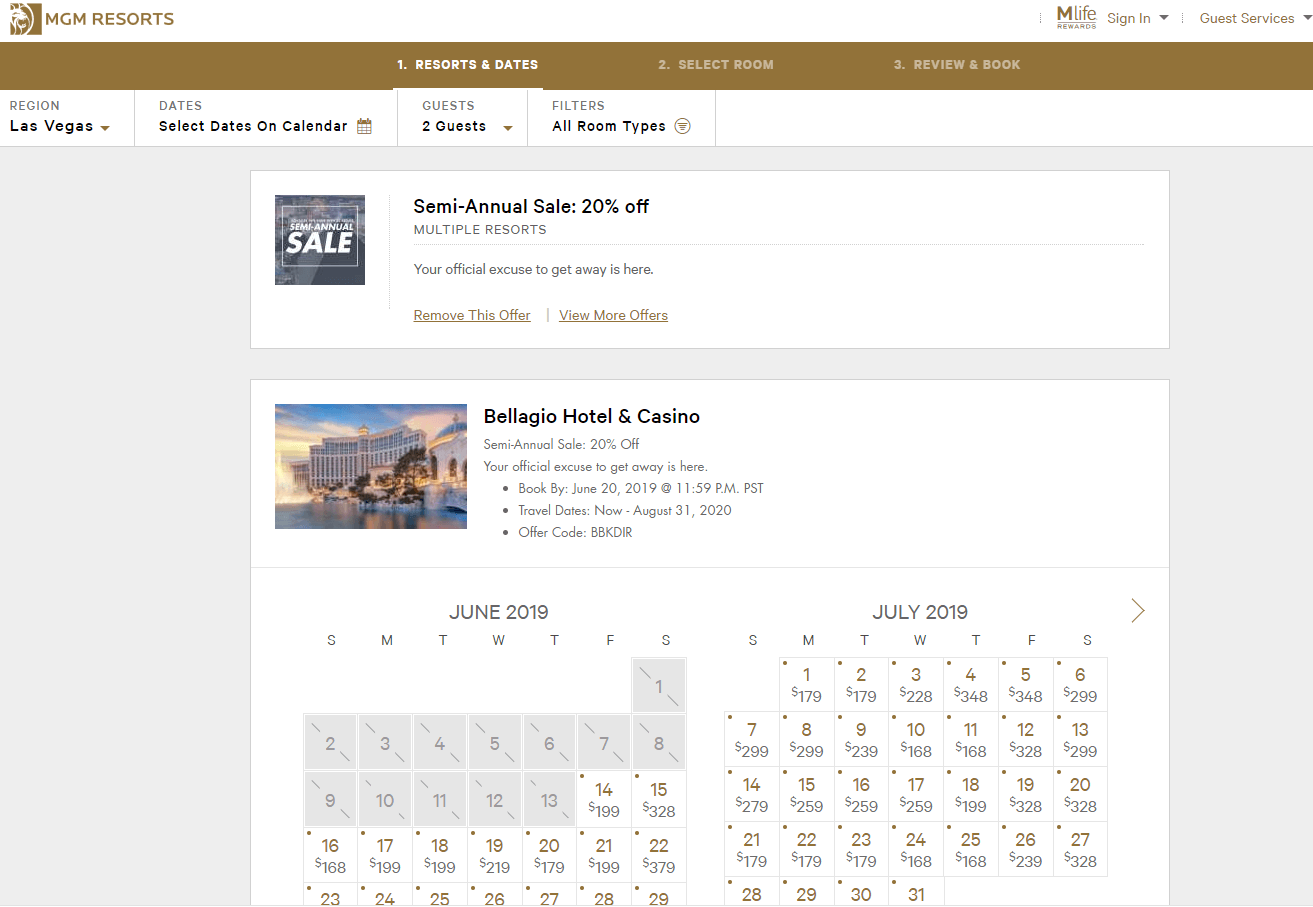Select July 27 at $328
This screenshot has height=907, width=1313.
point(1080,849)
